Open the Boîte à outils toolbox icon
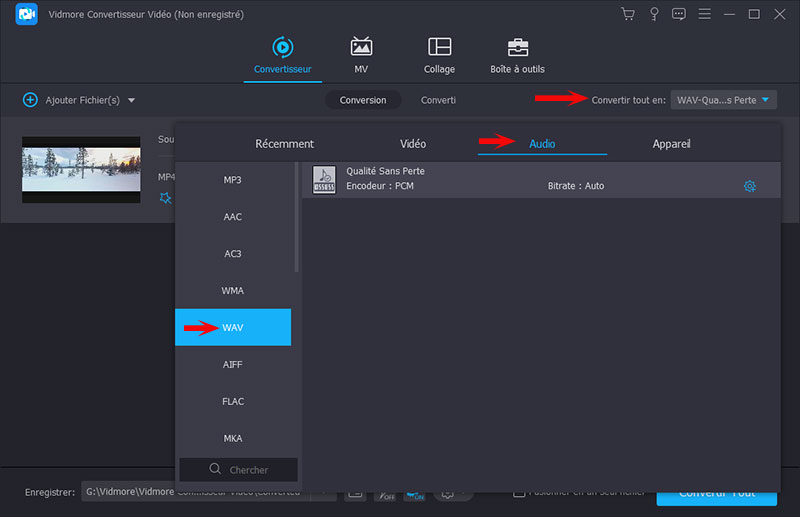 [517, 47]
